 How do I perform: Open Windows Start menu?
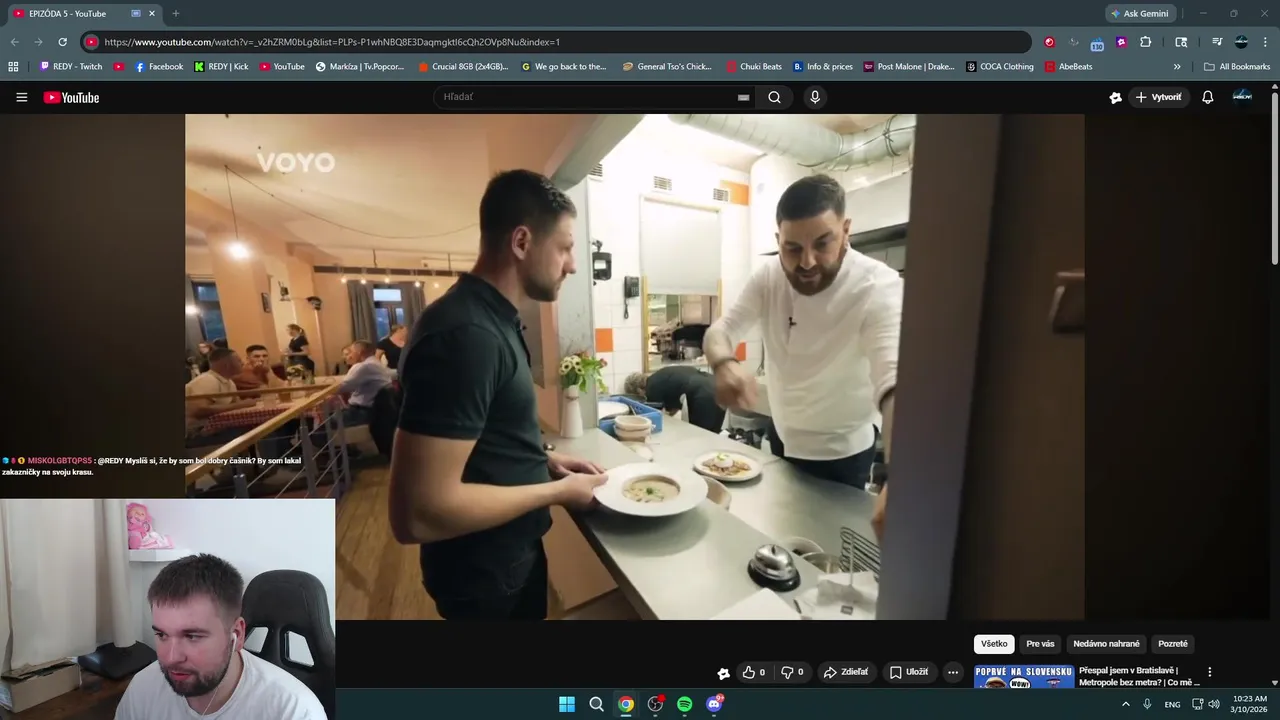coord(566,704)
